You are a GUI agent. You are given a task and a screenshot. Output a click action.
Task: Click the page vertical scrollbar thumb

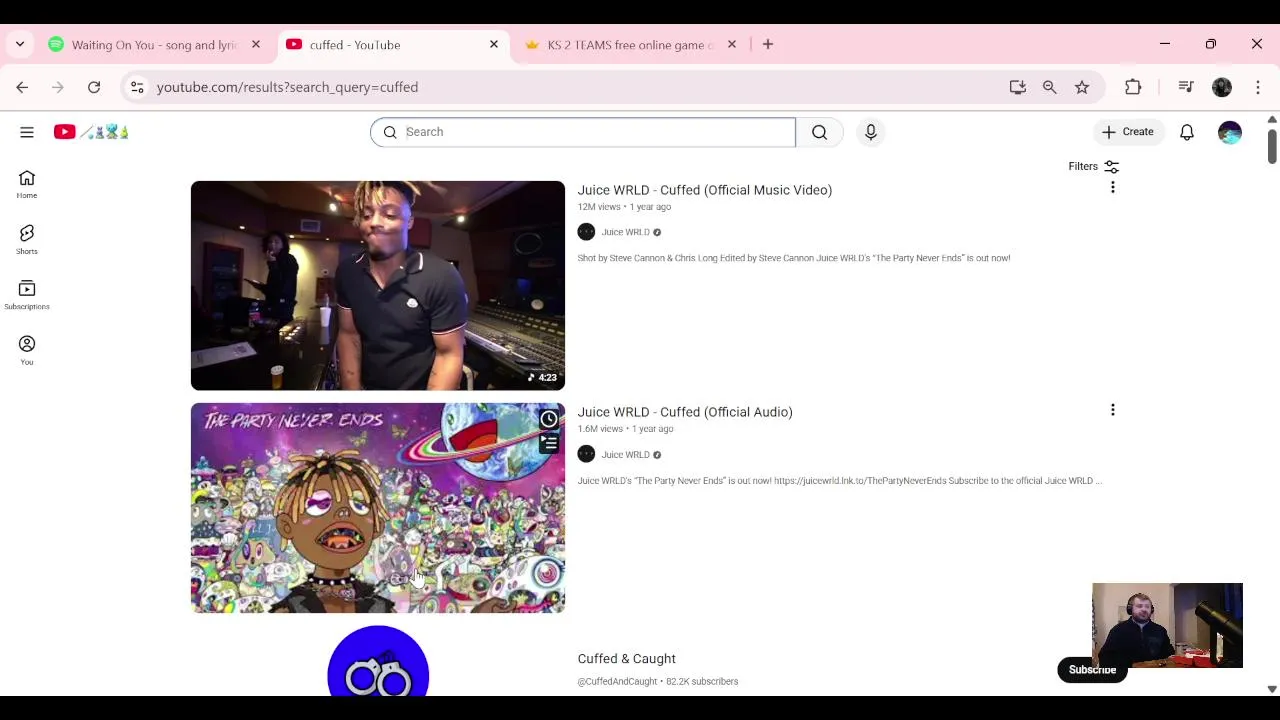tap(1272, 145)
